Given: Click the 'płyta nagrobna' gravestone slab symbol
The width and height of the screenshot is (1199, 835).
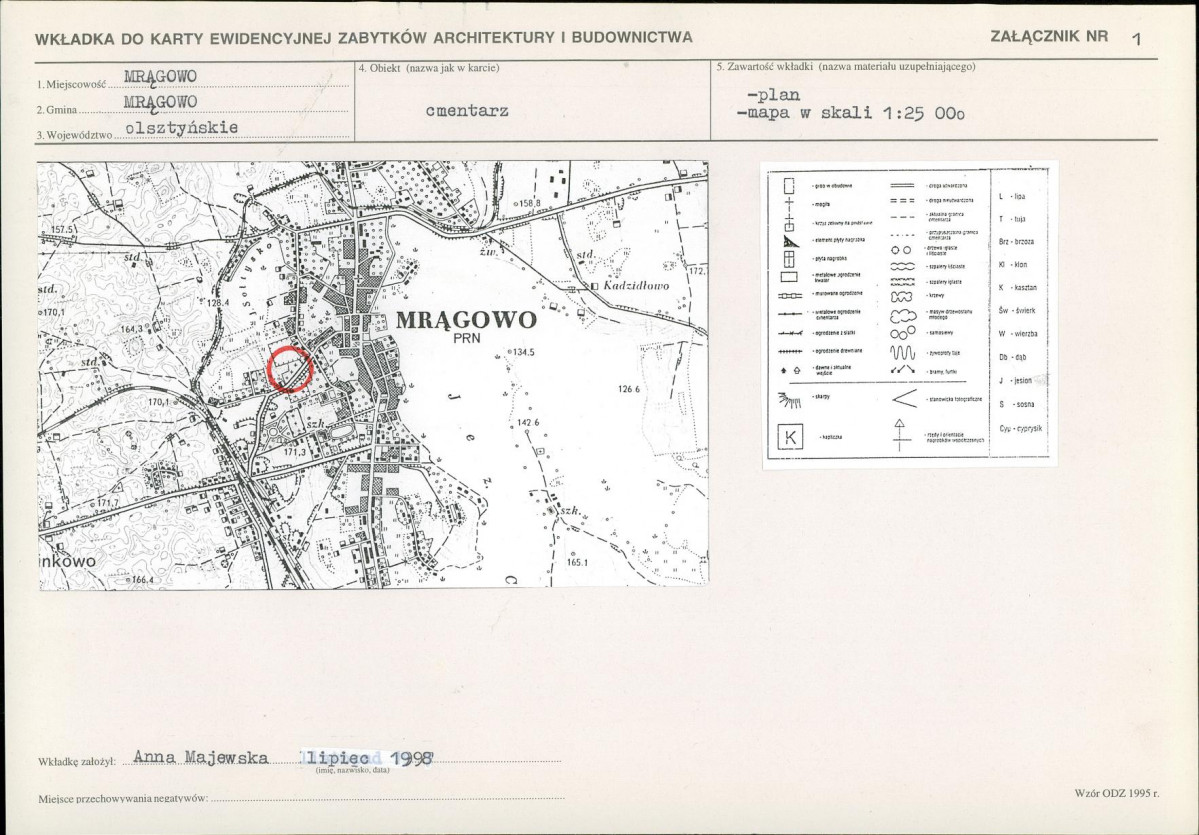Looking at the screenshot, I should 789,258.
